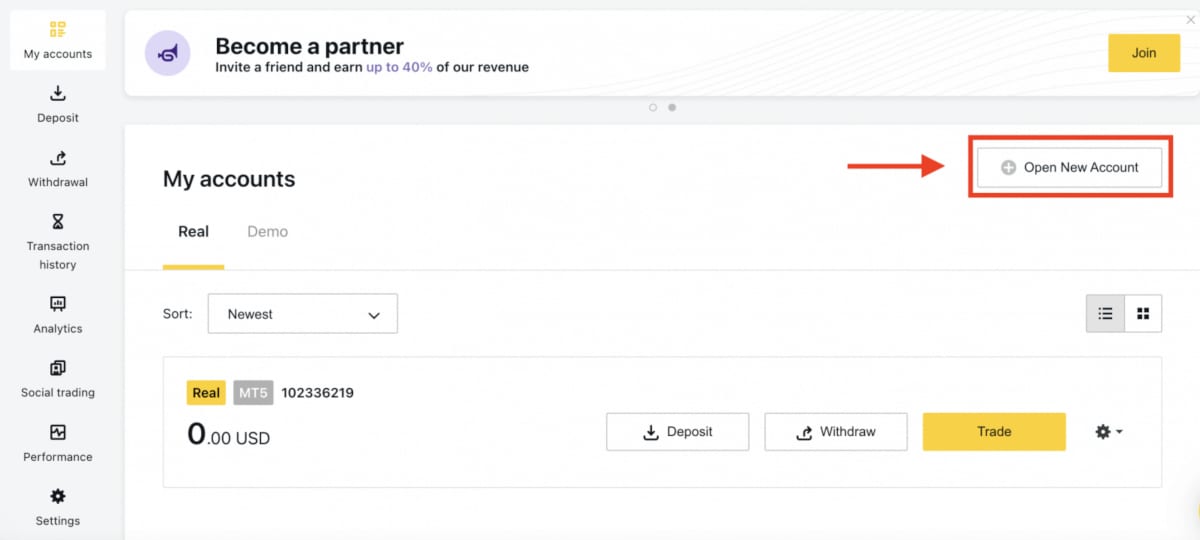Open Withdrawal from sidebar
This screenshot has width=1200, height=540.
(58, 168)
